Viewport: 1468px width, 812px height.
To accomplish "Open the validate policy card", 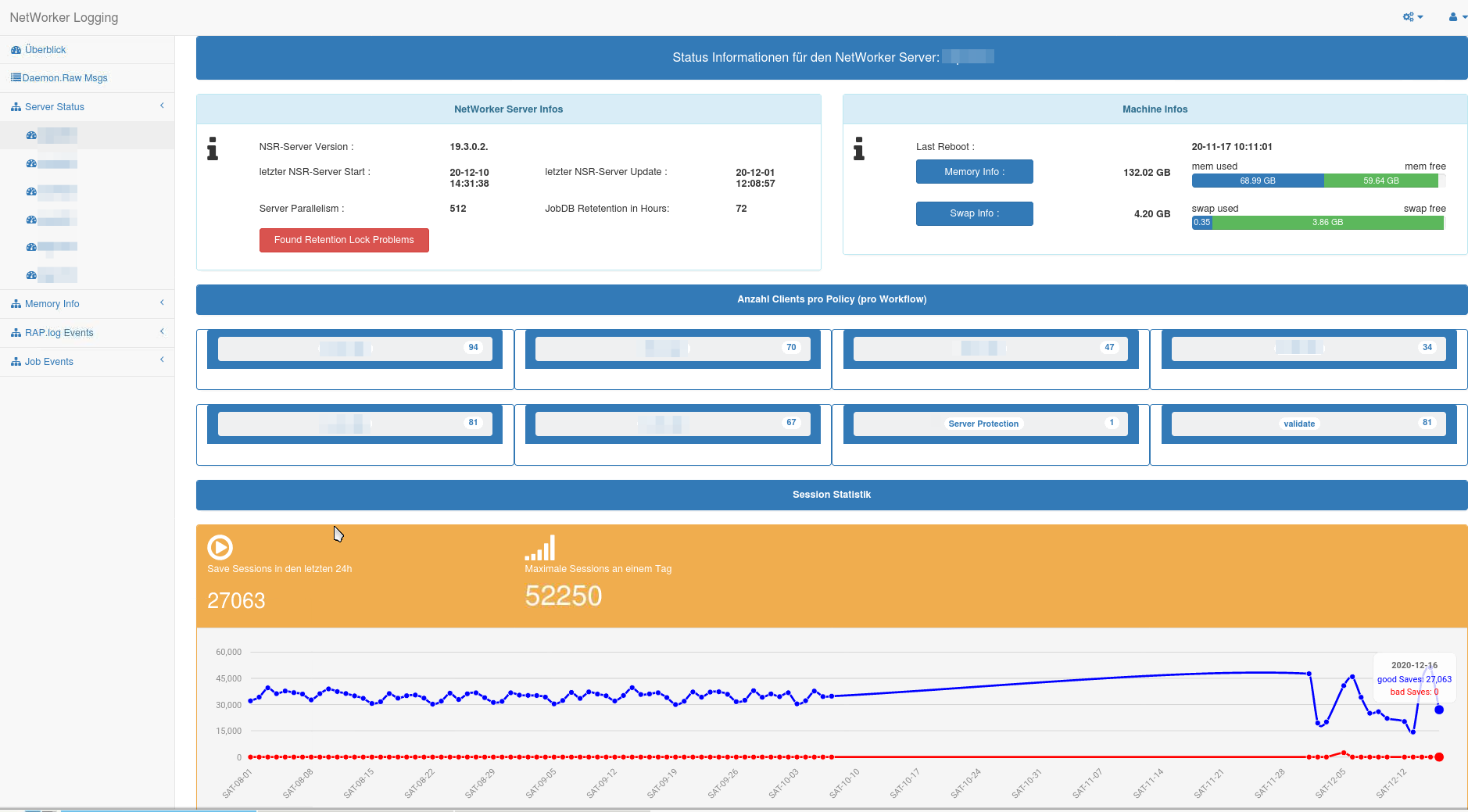I will pos(1309,424).
